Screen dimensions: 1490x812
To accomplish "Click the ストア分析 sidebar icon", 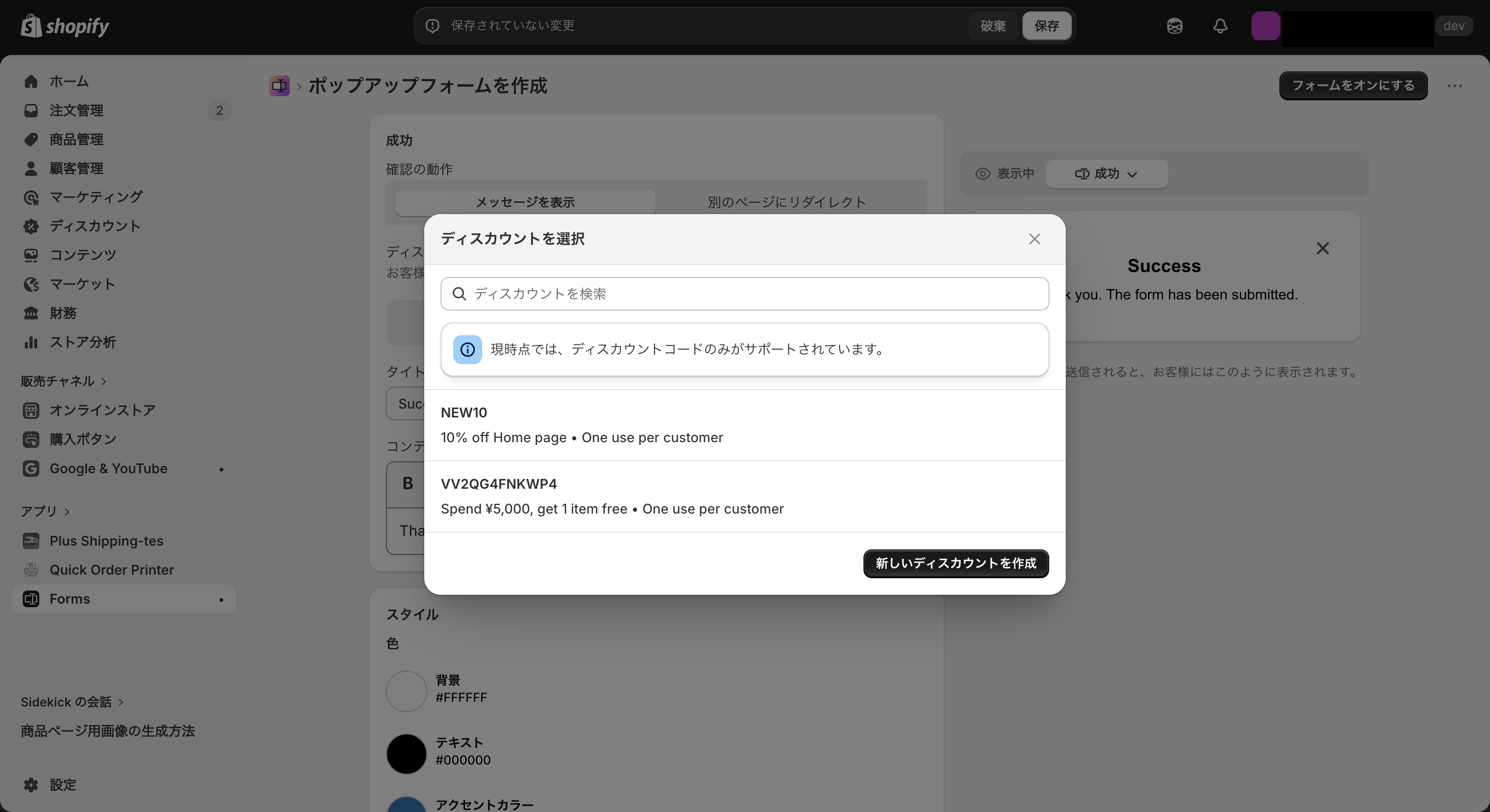I will 31,342.
